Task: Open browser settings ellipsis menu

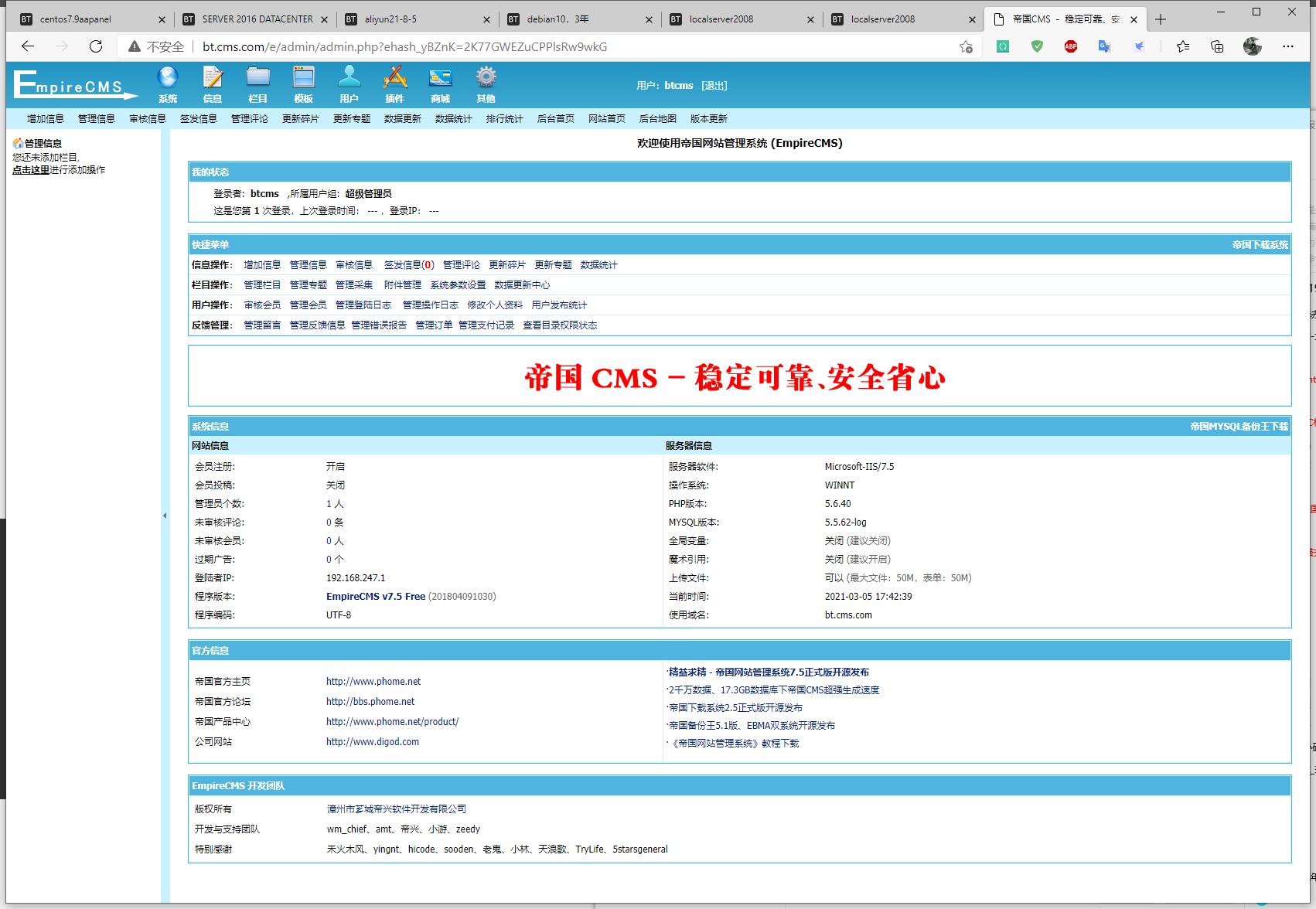Action: pos(1287,46)
